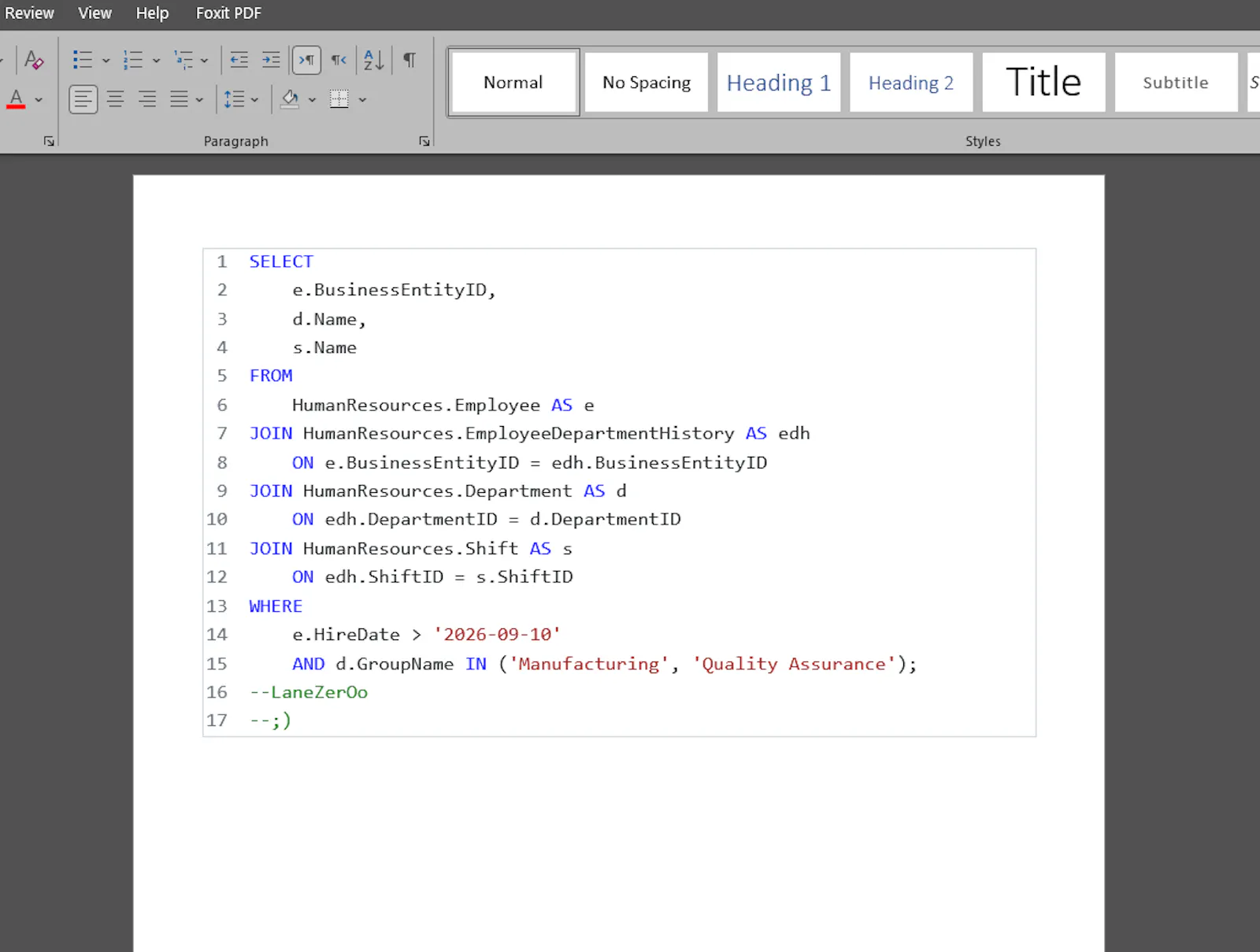Click the FROM keyword on line 5
1260x952 pixels.
tap(271, 376)
